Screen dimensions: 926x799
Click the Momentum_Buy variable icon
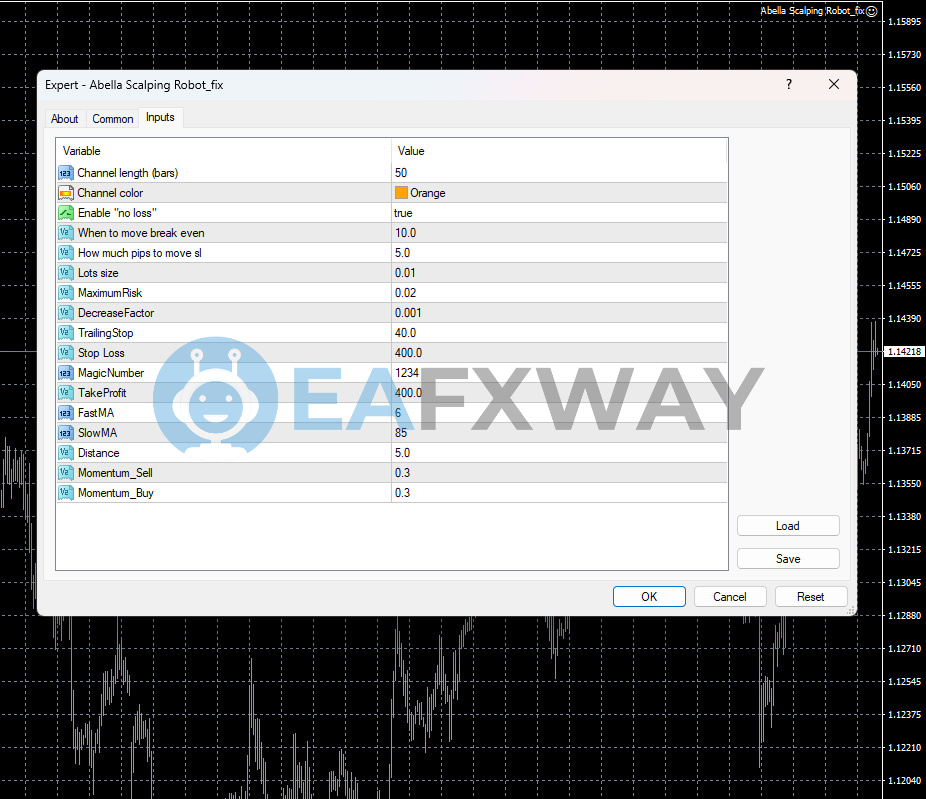(x=66, y=493)
